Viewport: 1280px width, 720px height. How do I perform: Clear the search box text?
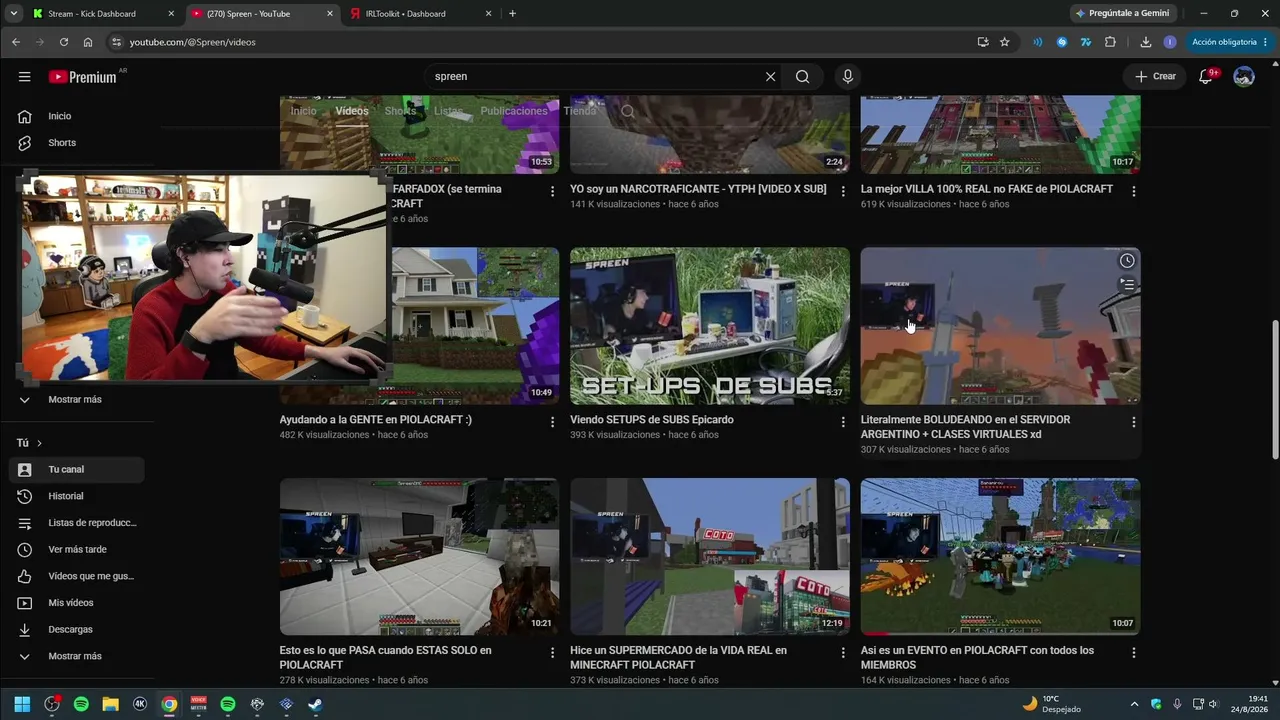770,77
